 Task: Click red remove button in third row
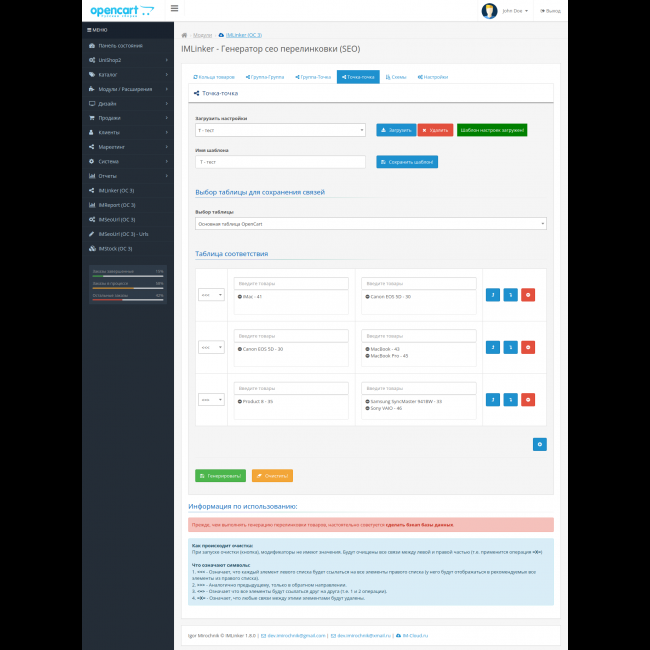click(528, 399)
